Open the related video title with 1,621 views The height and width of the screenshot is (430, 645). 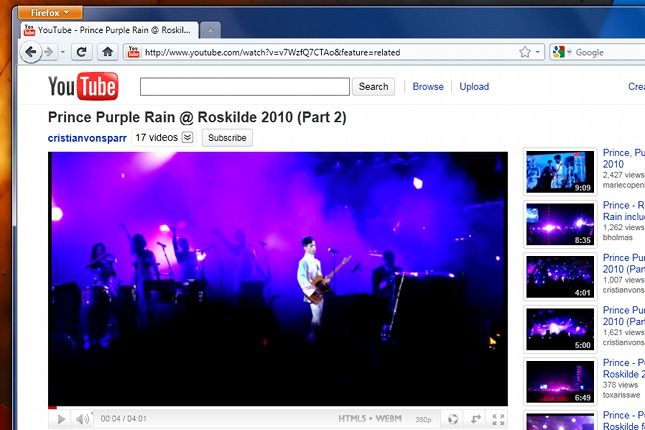[x=624, y=316]
